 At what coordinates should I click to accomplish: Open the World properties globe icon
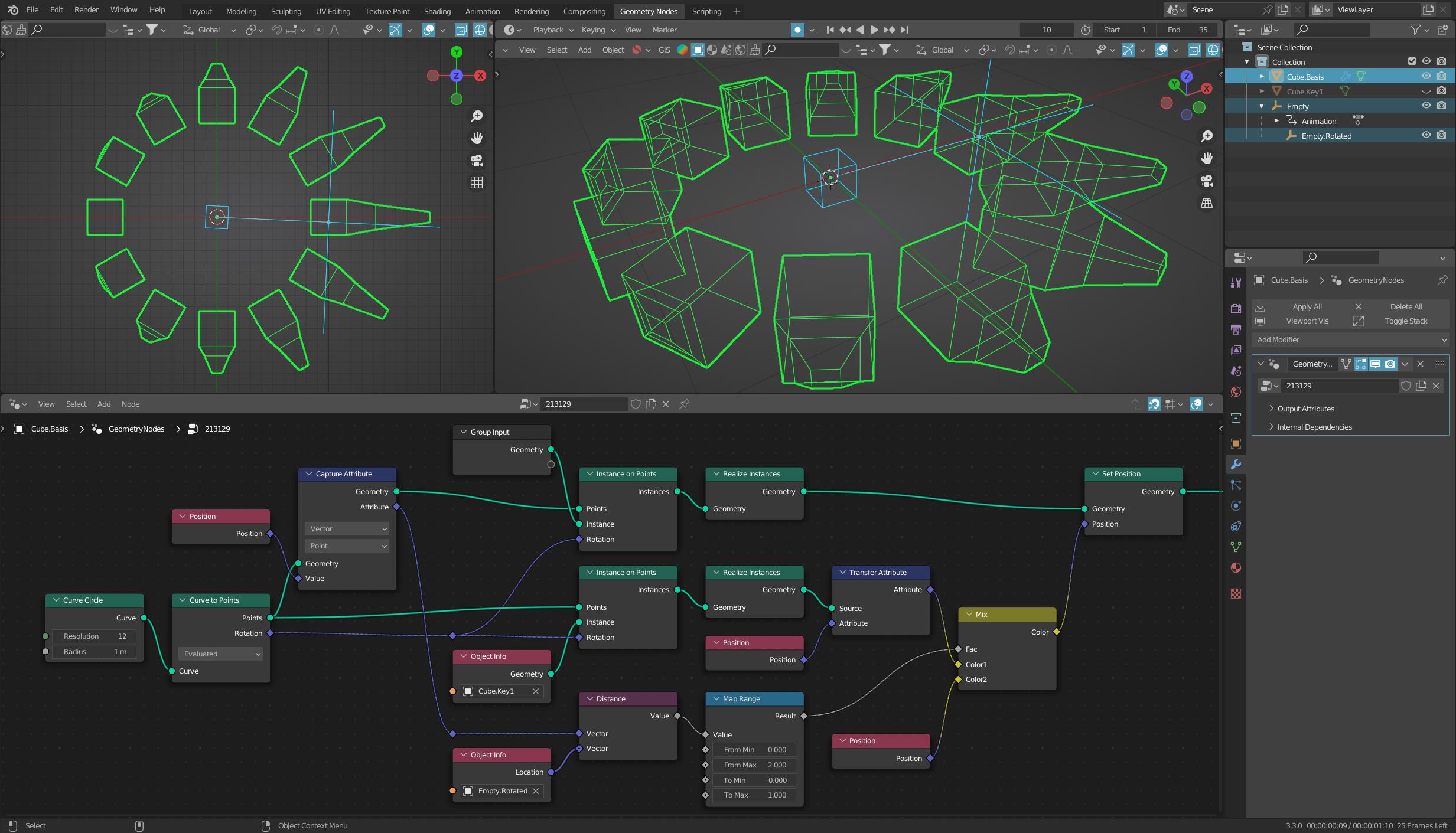coord(1236,392)
